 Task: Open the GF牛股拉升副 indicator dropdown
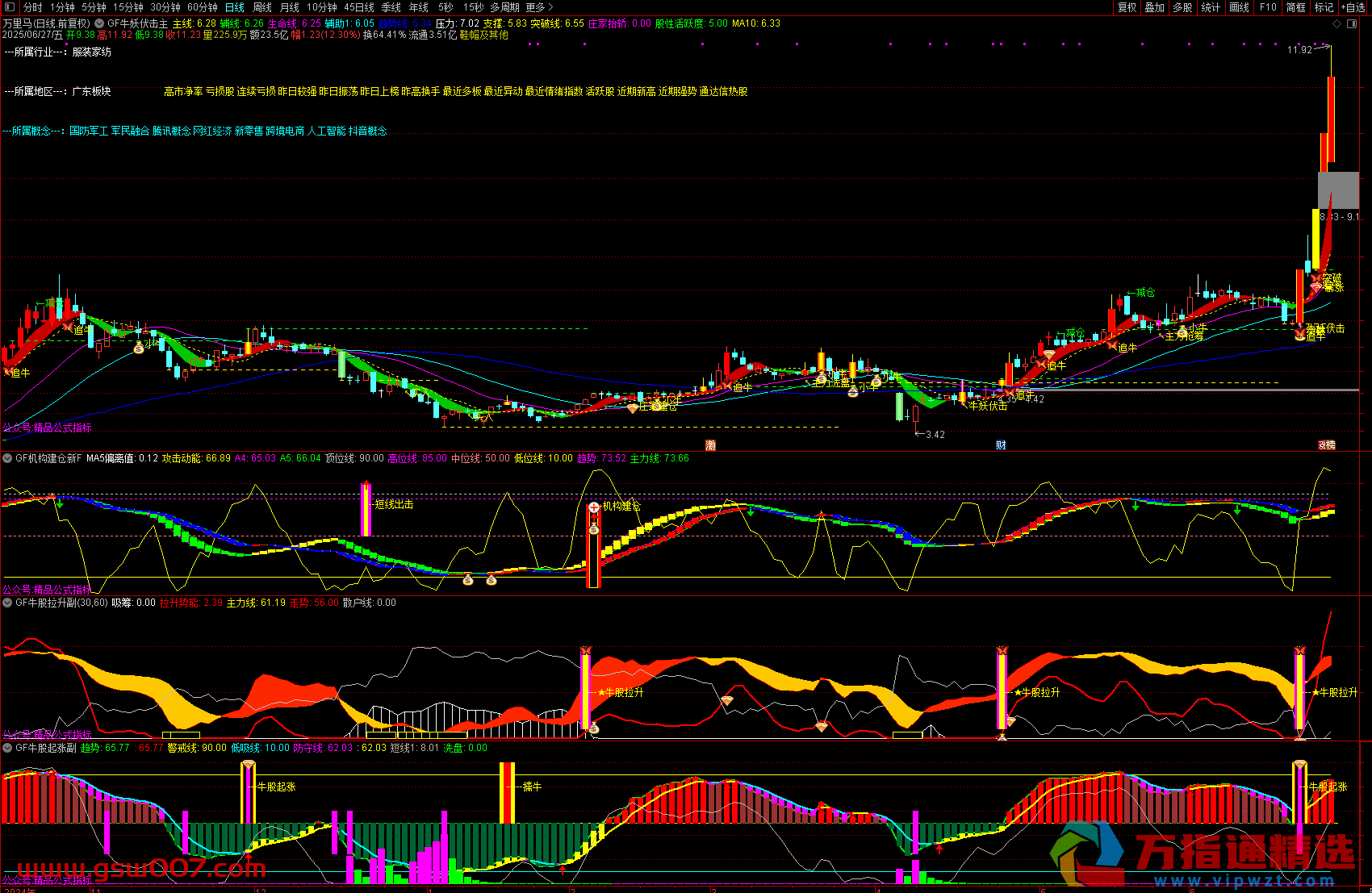pos(7,603)
